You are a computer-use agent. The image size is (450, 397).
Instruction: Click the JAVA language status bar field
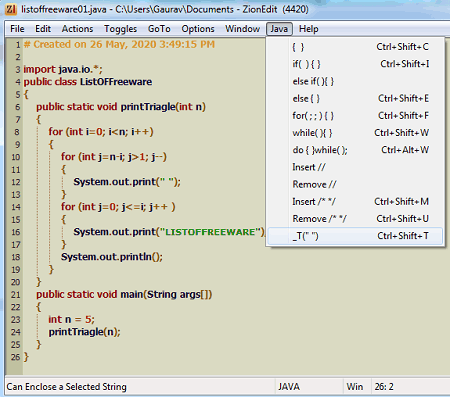309,387
